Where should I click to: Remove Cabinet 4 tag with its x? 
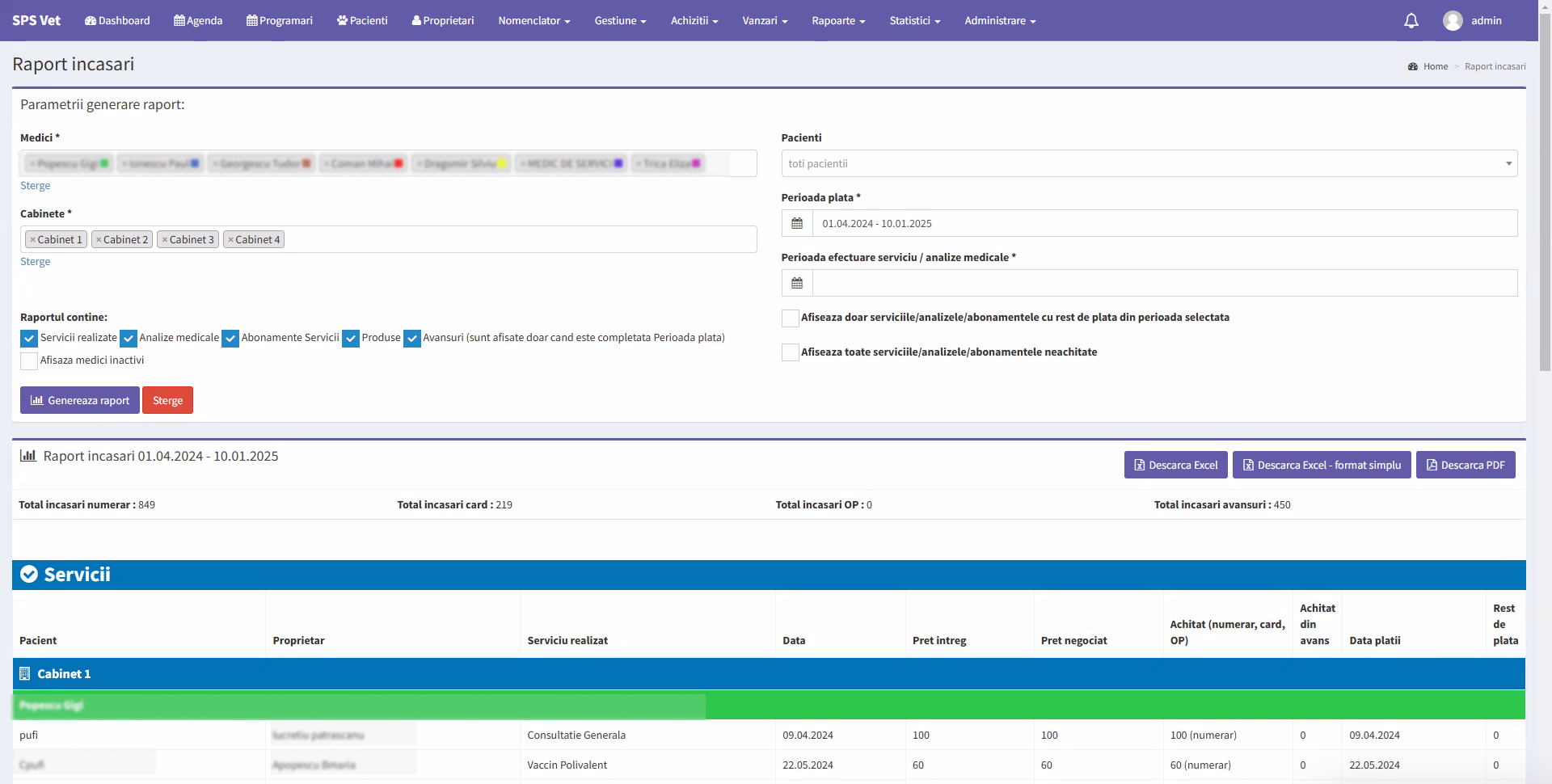[230, 240]
